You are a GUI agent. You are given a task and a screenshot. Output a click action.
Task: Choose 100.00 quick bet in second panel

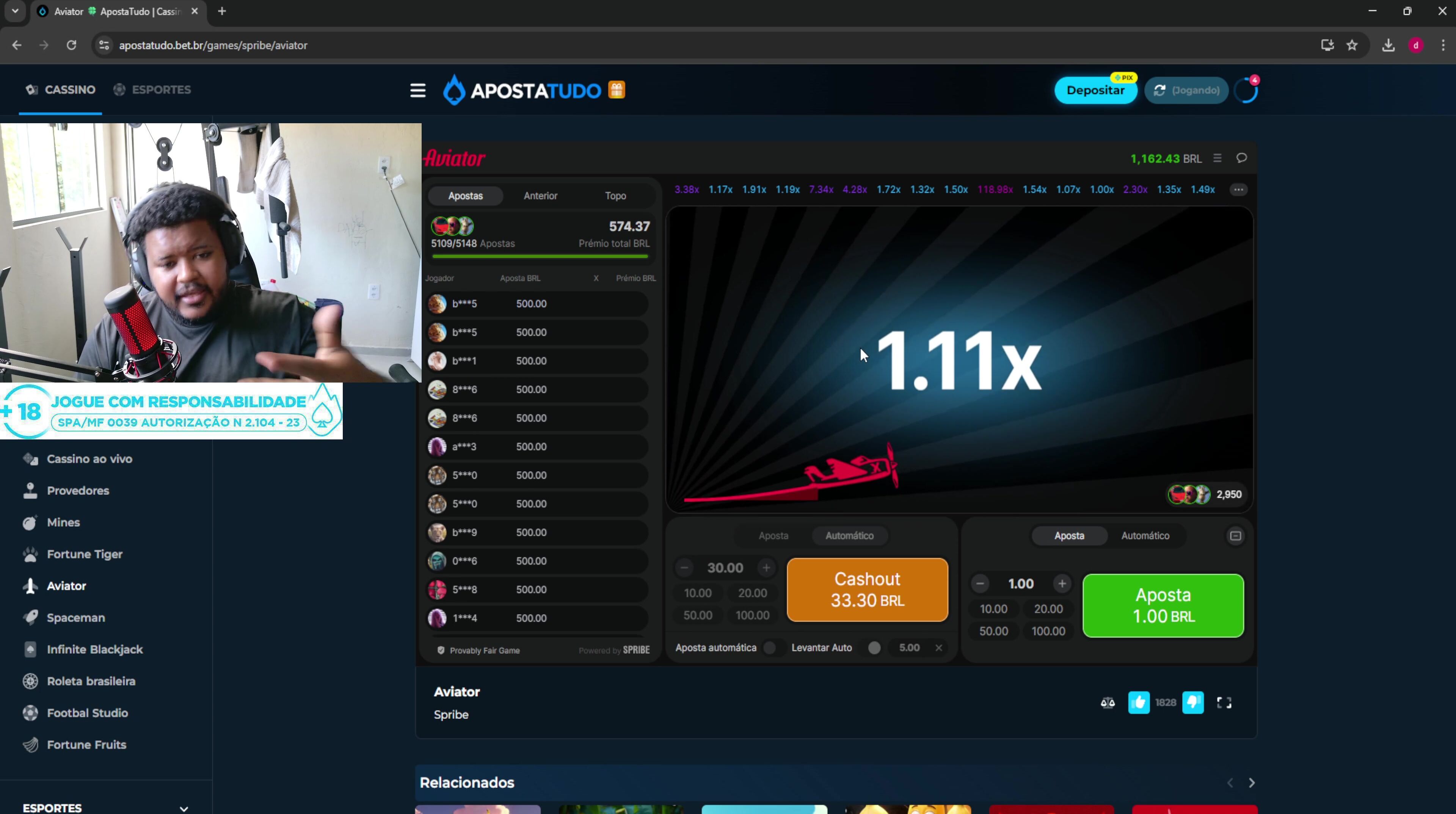coord(1048,631)
